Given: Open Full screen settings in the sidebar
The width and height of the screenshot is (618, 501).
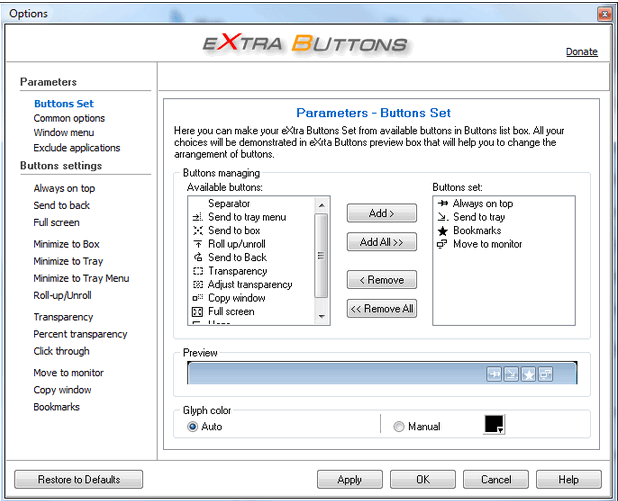Looking at the screenshot, I should point(56,222).
